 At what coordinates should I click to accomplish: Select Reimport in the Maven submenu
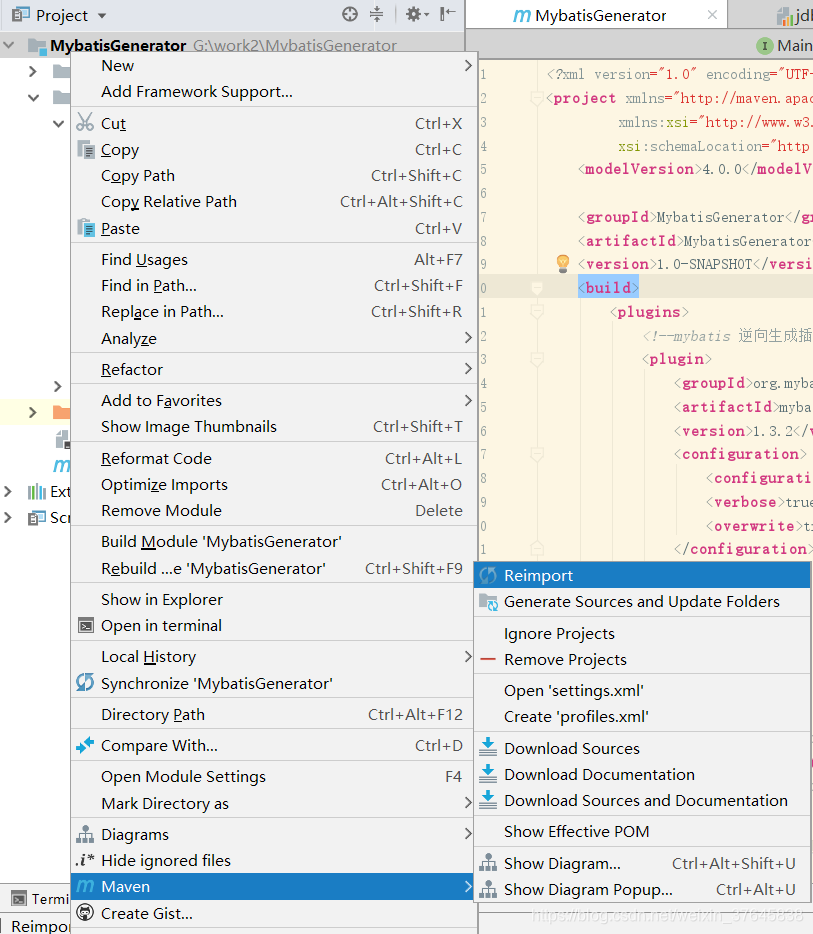click(642, 575)
